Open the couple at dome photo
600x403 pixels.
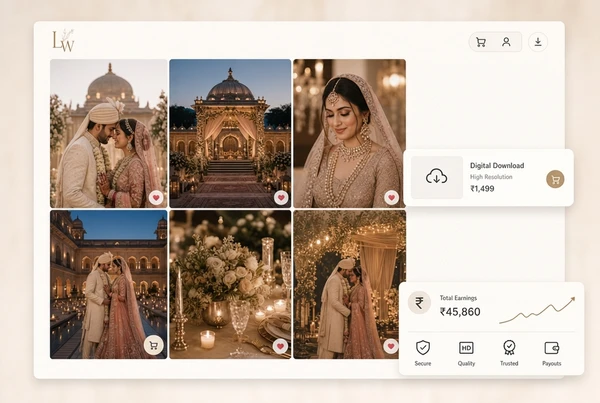[x=109, y=133]
